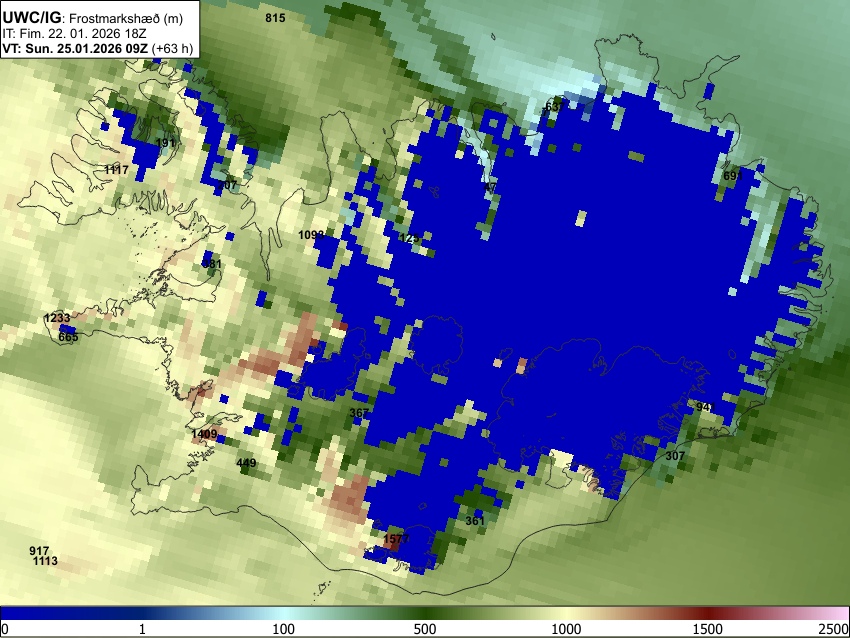The image size is (850, 638).
Task: Click the init time "IT: Fim. 22. 01. 2026 18Z"
Action: click(74, 34)
